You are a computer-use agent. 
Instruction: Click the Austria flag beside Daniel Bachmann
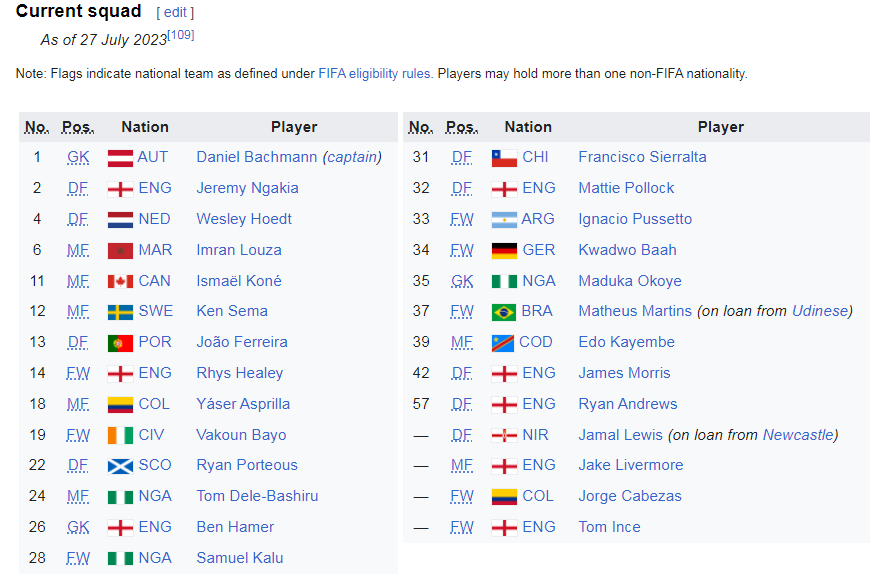pyautogui.click(x=120, y=157)
